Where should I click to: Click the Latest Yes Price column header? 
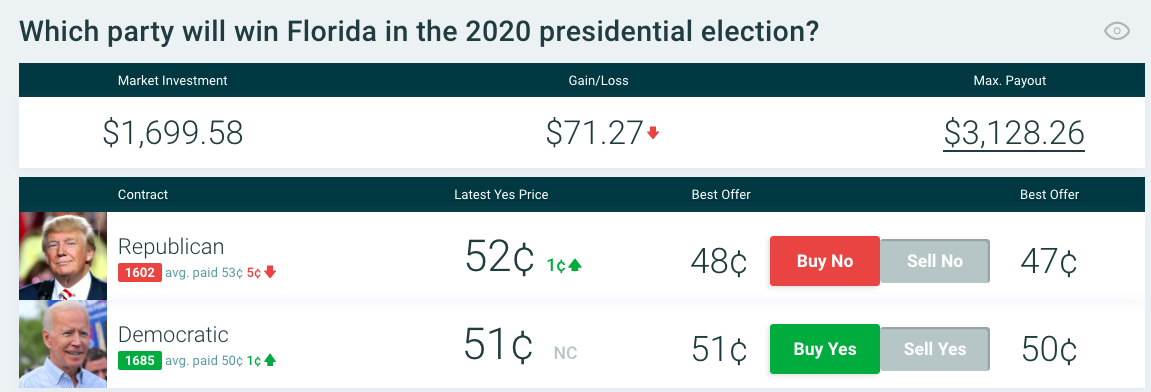[501, 195]
